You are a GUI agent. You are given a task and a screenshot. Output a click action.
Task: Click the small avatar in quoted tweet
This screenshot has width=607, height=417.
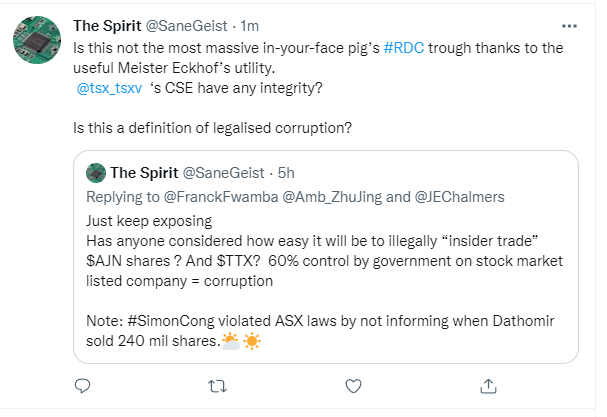point(96,173)
